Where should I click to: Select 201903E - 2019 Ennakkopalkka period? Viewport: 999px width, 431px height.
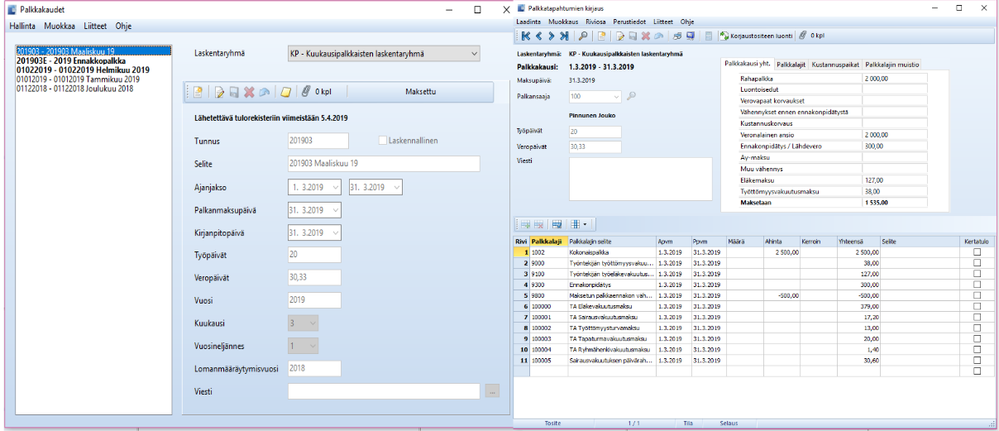(71, 61)
